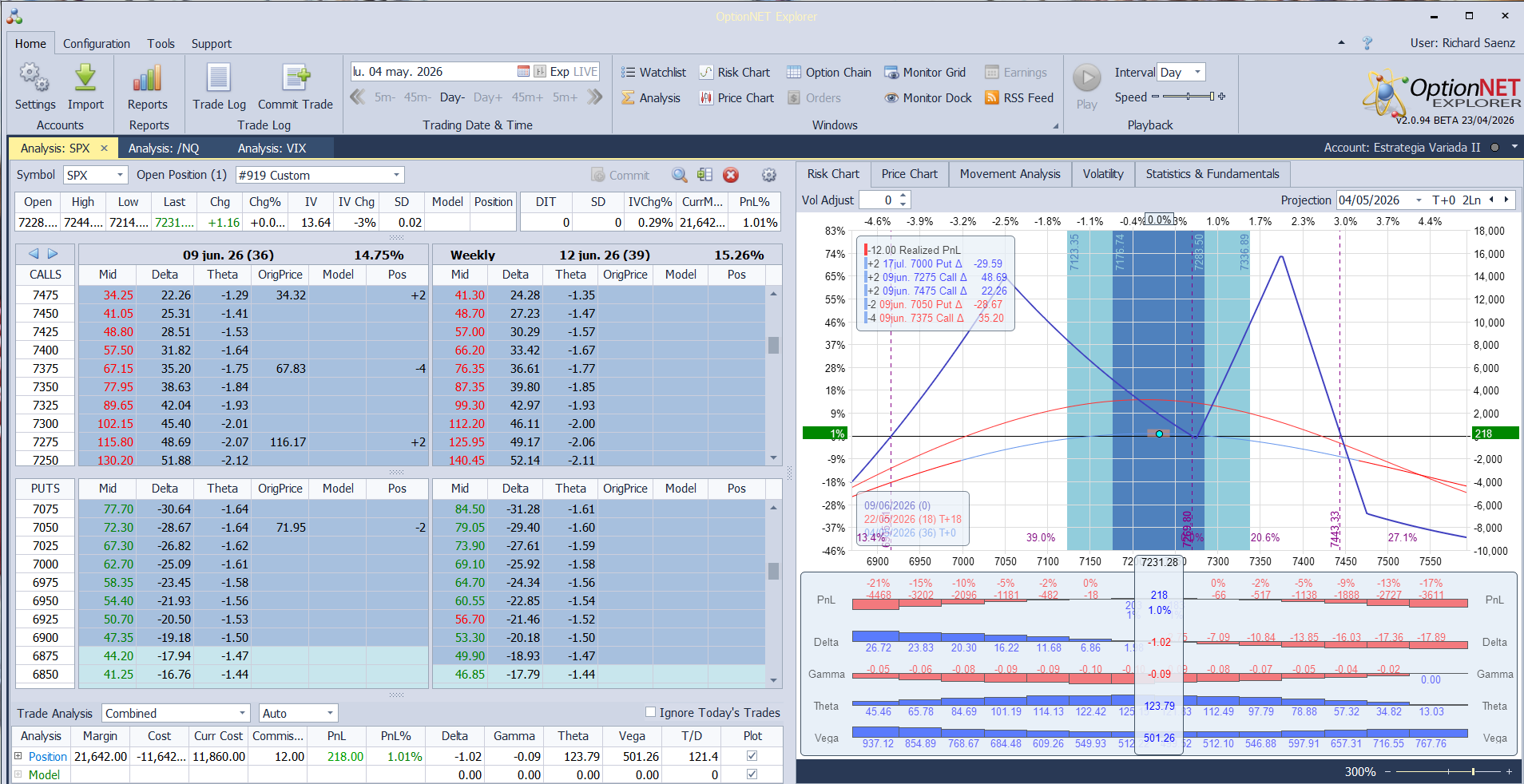Click the Day+ step button
1524x784 pixels.
pyautogui.click(x=488, y=97)
